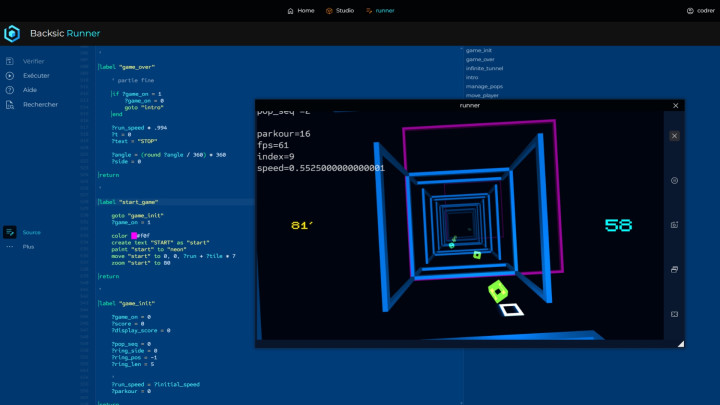Click the Backsic hexagon logo
This screenshot has height=405, width=720.
click(x=12, y=34)
